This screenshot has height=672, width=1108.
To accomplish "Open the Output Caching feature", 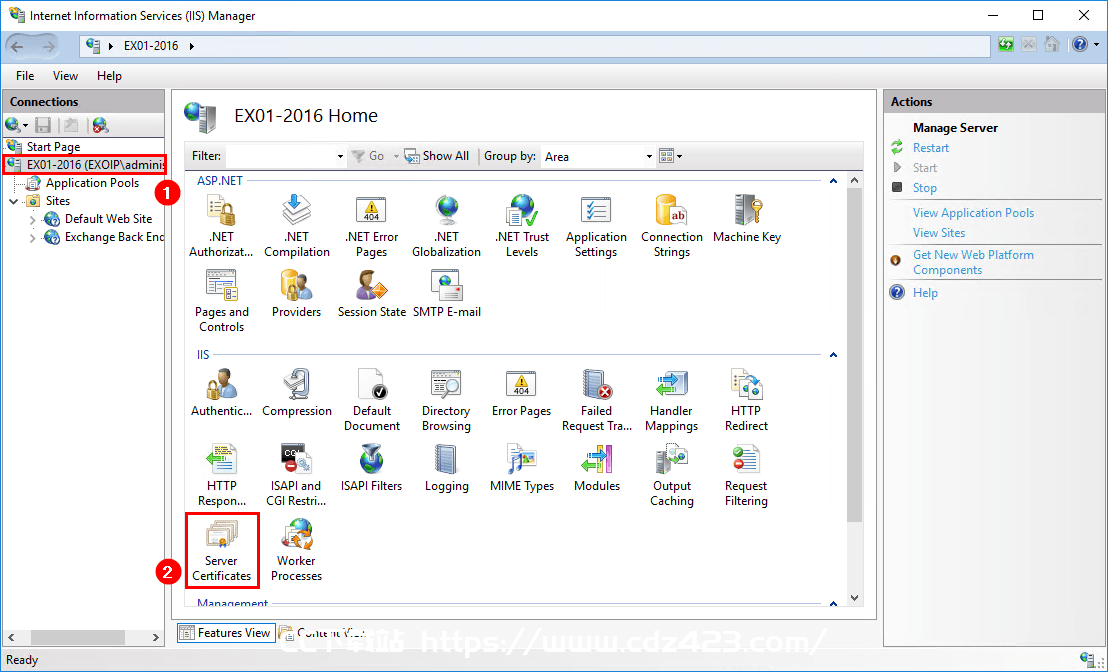I will pyautogui.click(x=672, y=475).
